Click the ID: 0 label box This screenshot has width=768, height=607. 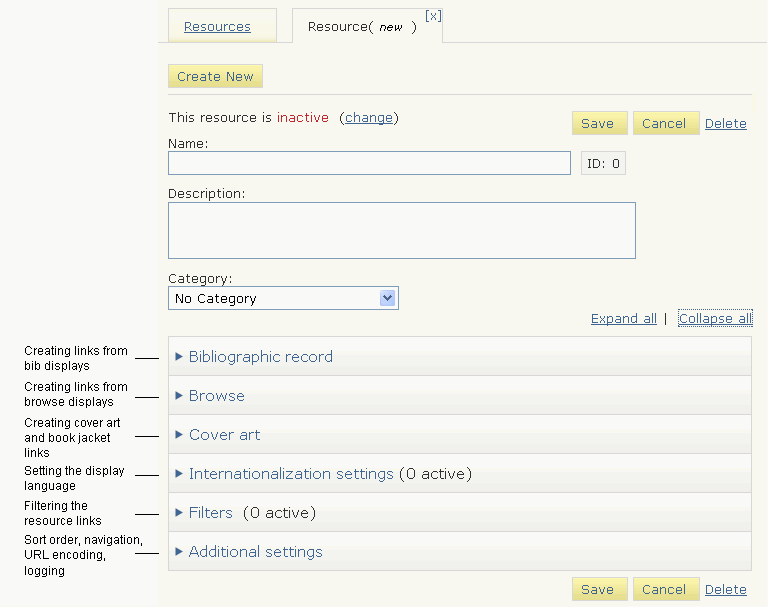coord(603,163)
